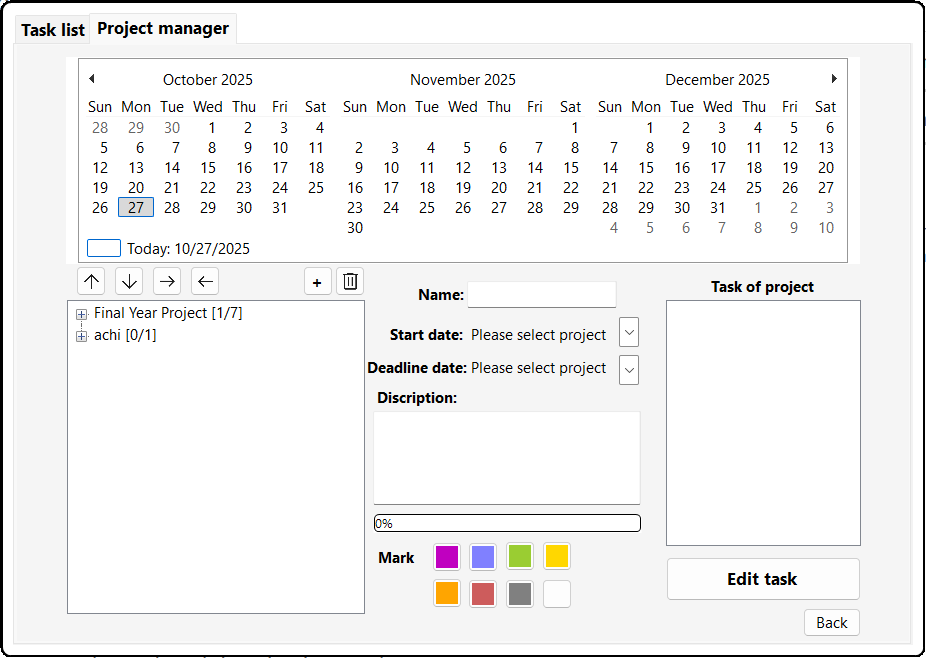This screenshot has height=658, width=926.
Task: Pick the yellow mark color
Action: (557, 556)
